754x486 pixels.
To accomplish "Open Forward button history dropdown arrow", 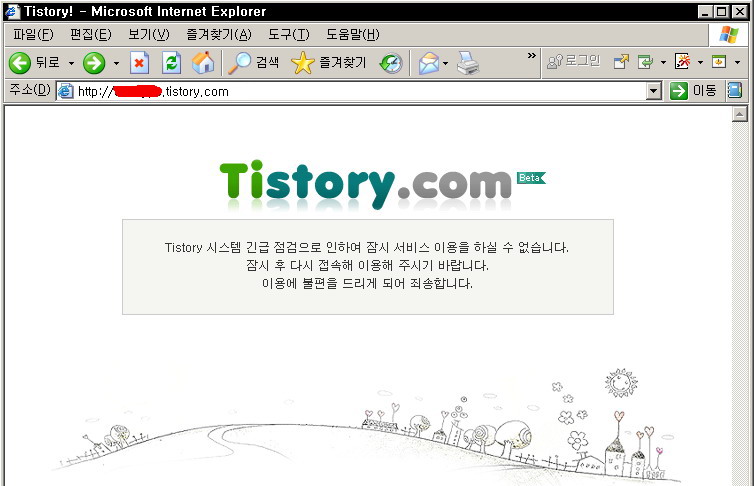I will pyautogui.click(x=116, y=63).
